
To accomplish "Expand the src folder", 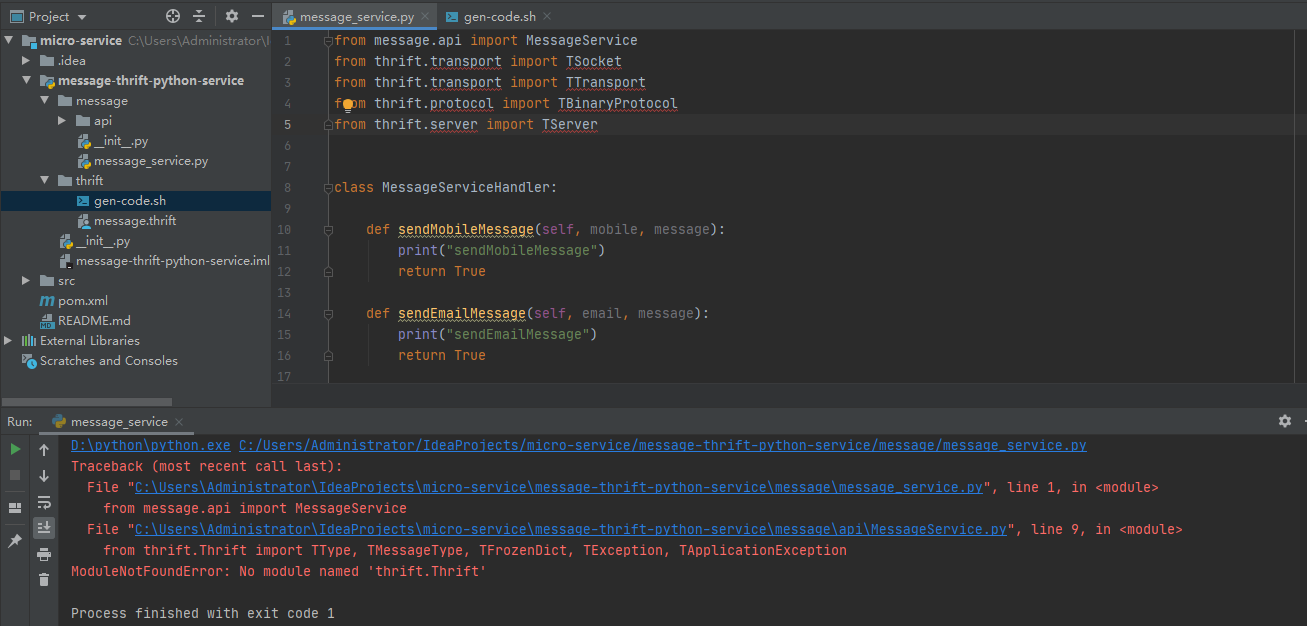I will coord(26,281).
